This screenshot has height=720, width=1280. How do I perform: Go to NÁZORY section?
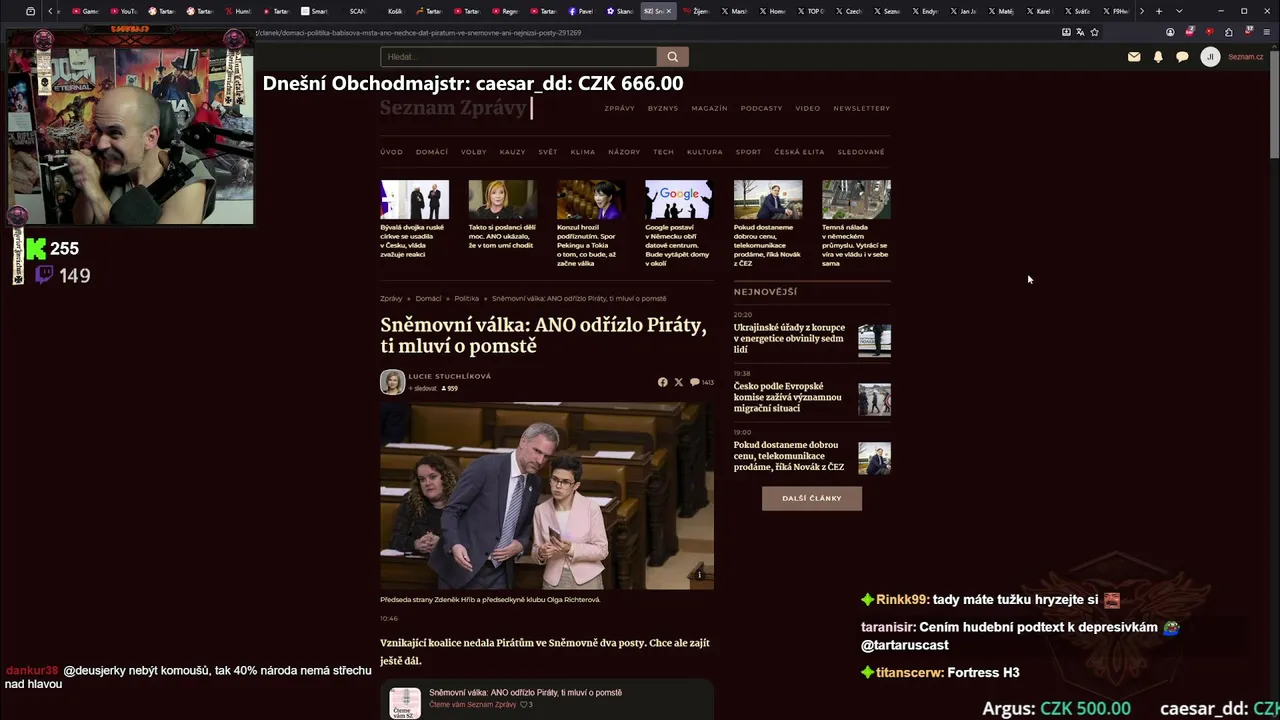(624, 152)
